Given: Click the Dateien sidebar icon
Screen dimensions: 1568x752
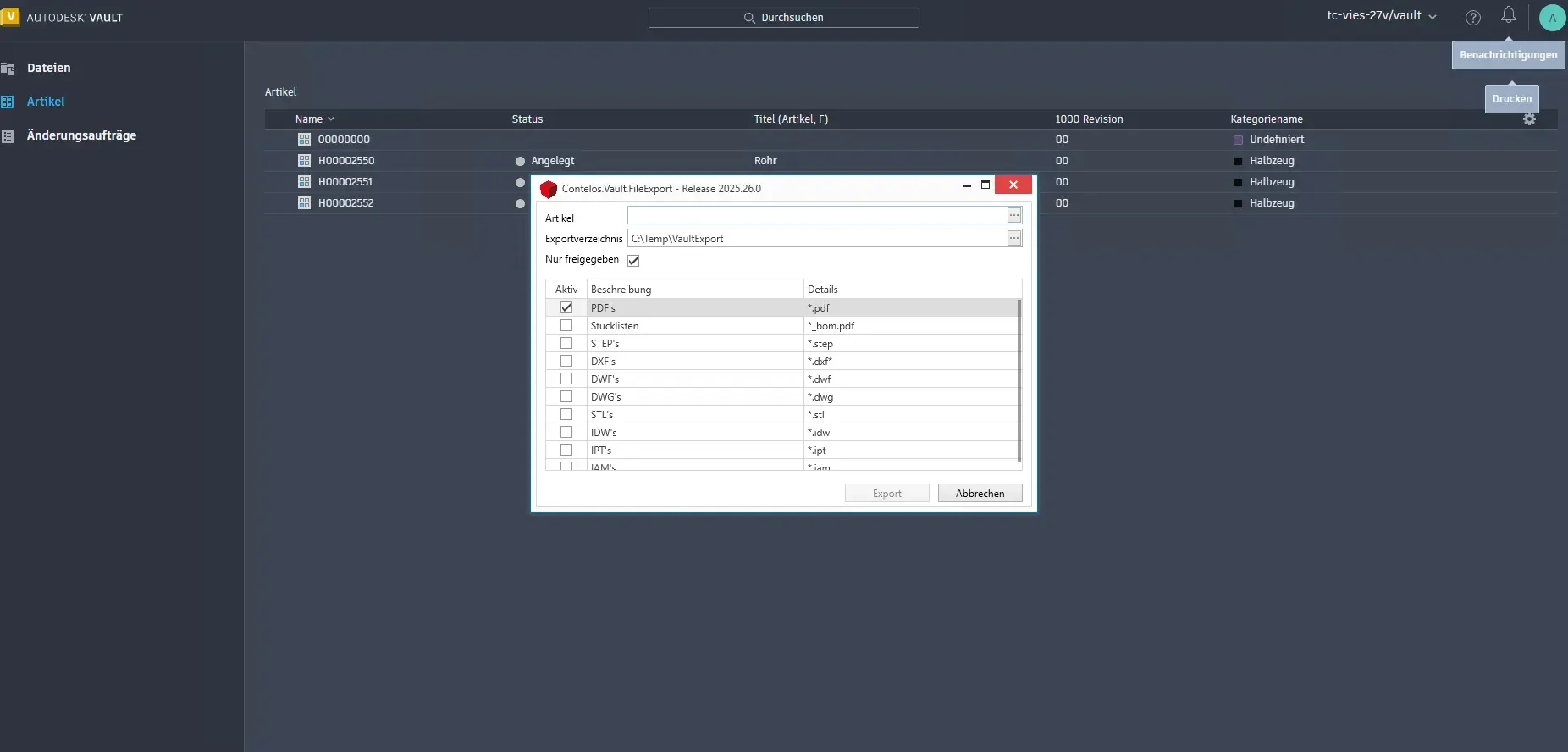Looking at the screenshot, I should 8,69.
